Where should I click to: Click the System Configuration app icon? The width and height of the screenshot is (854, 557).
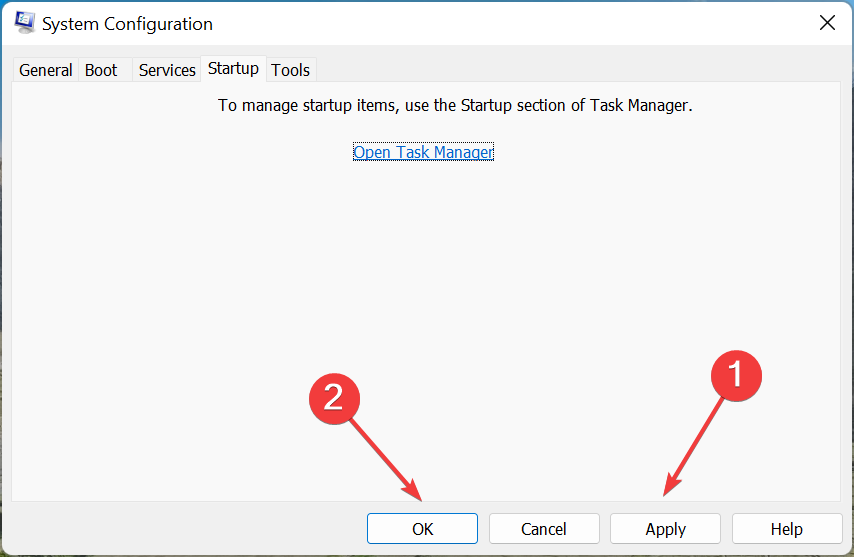pos(25,23)
